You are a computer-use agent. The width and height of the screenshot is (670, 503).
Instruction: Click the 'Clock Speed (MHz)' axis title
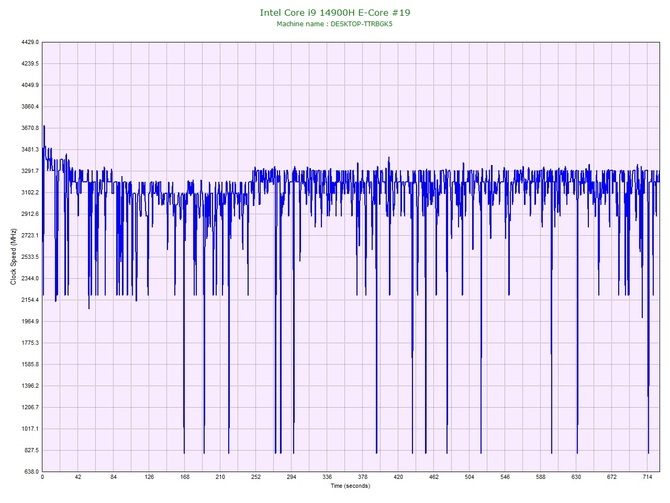[14, 257]
